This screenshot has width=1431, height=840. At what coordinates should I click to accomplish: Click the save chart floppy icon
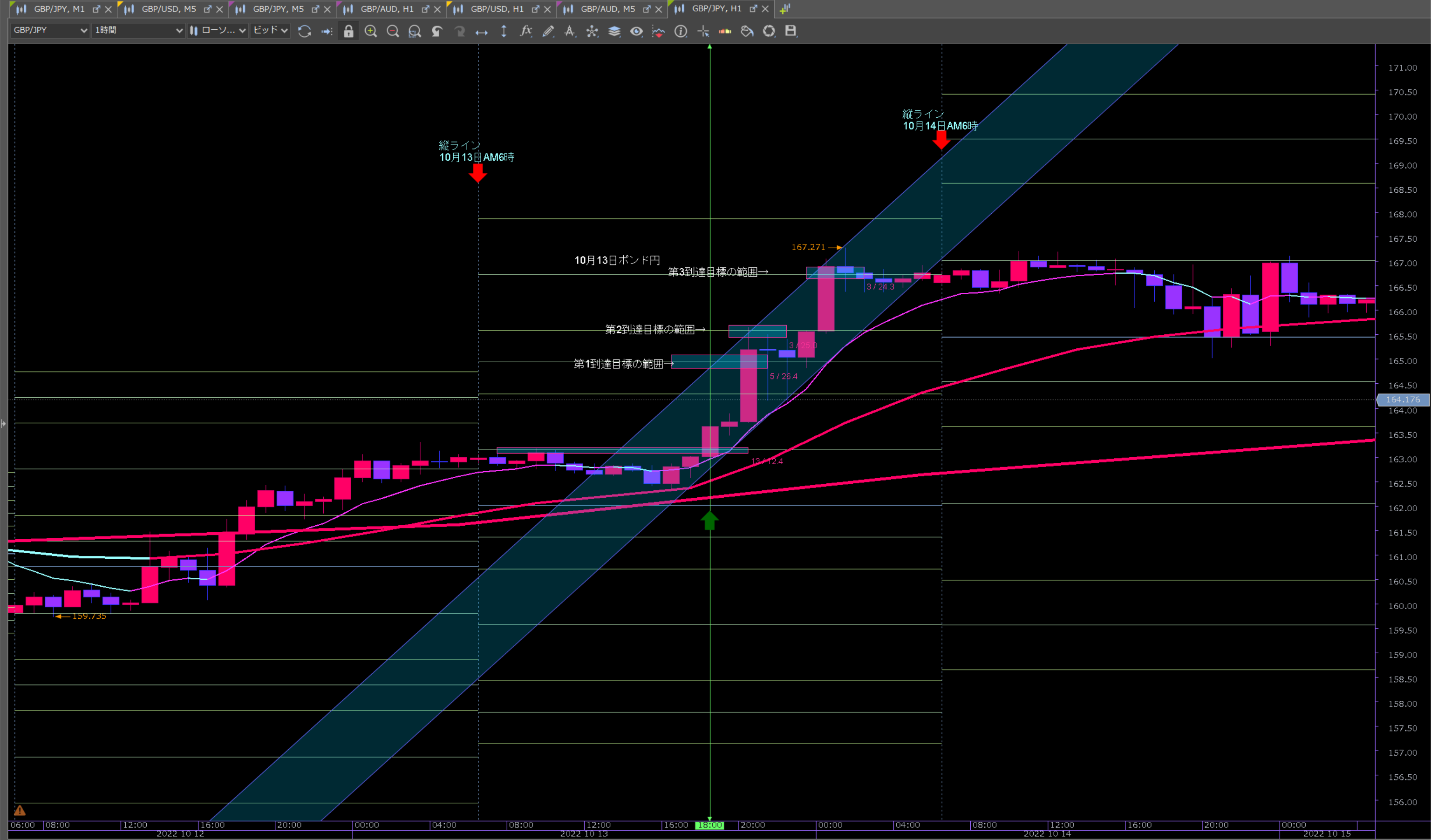tap(790, 31)
